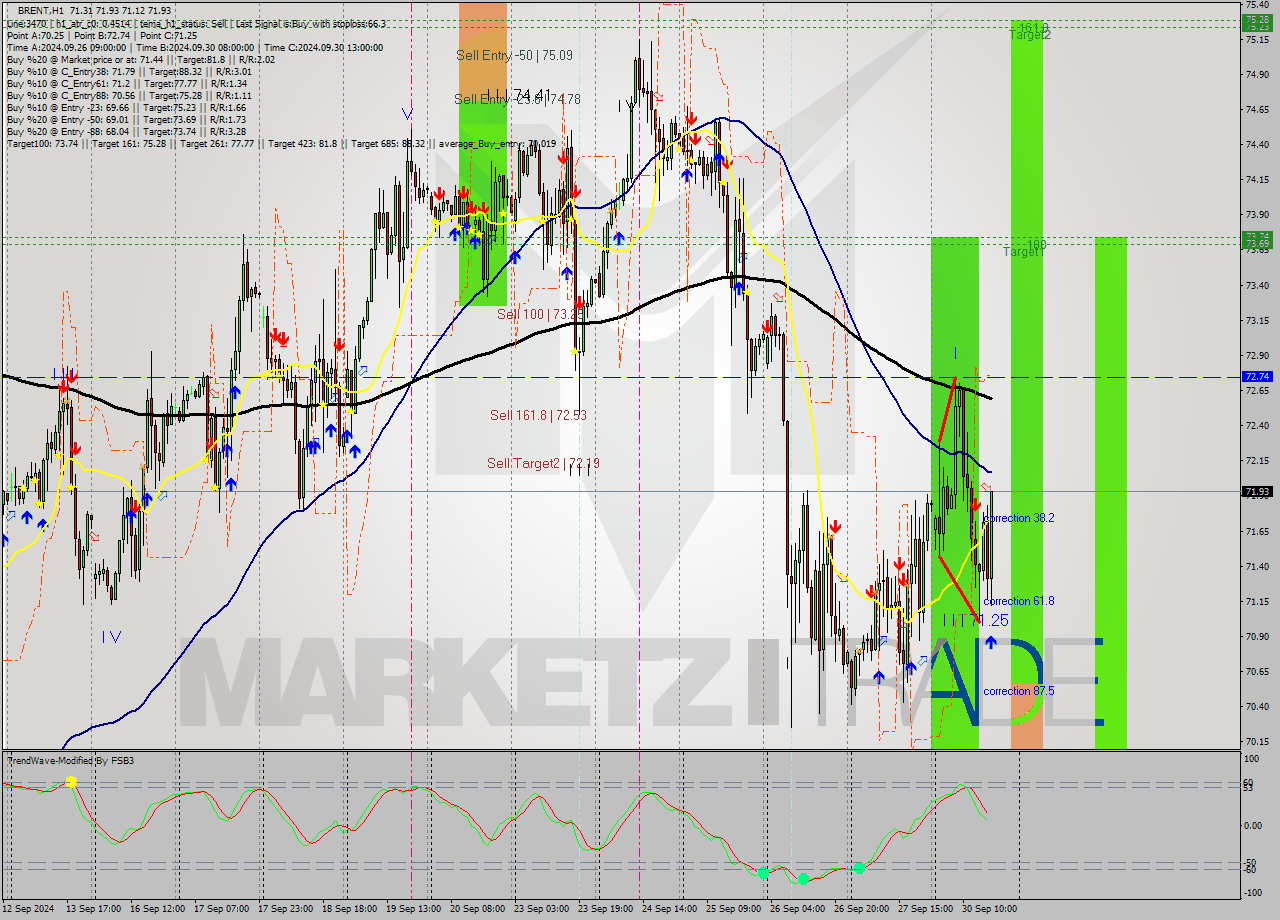Viewport: 1280px width, 920px height.
Task: Click the '18 Sep 18:00' time label
Action: click(x=348, y=908)
